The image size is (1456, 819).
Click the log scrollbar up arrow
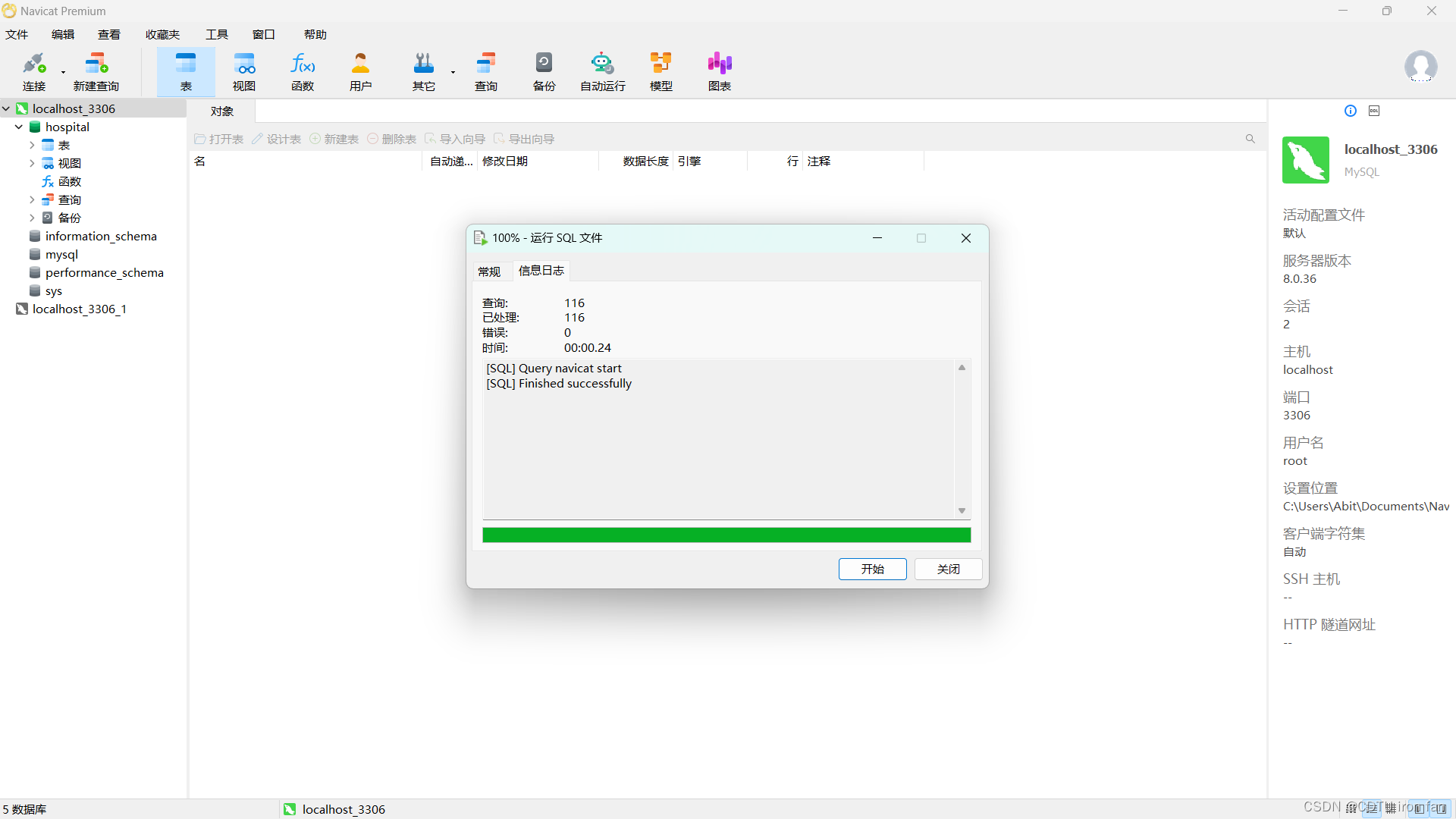962,367
